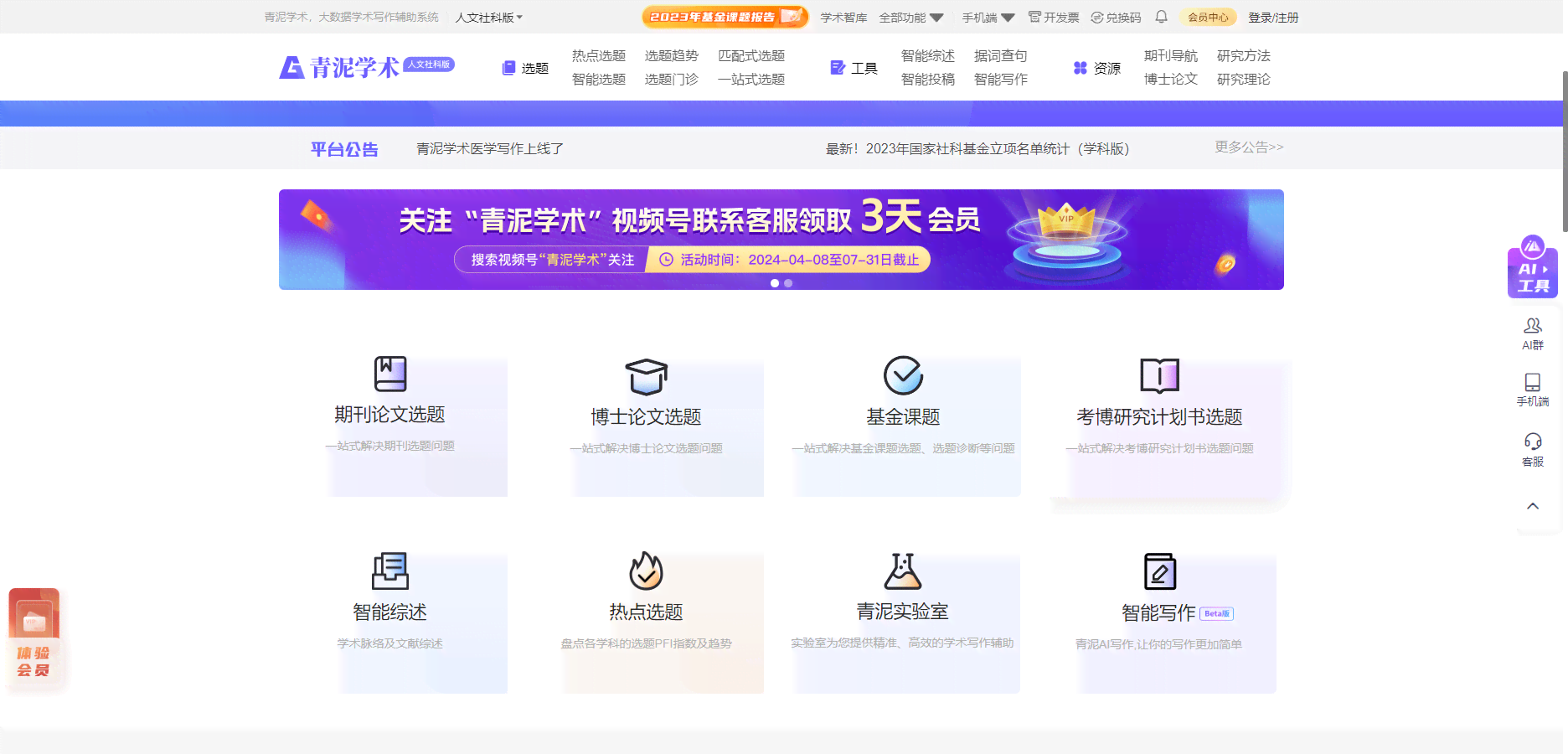Open 智能选题 navigation item
1568x754 pixels.
coord(599,80)
